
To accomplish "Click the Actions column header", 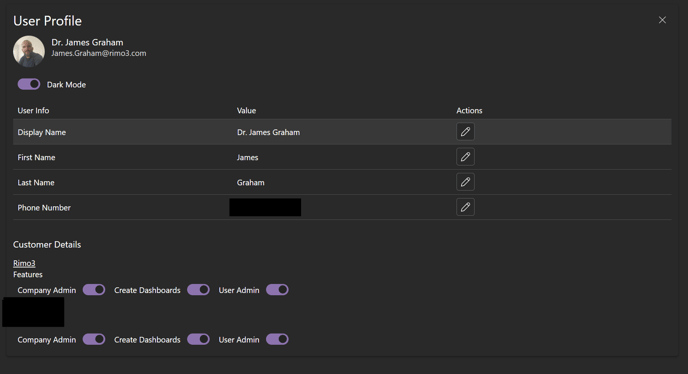I will tap(469, 111).
